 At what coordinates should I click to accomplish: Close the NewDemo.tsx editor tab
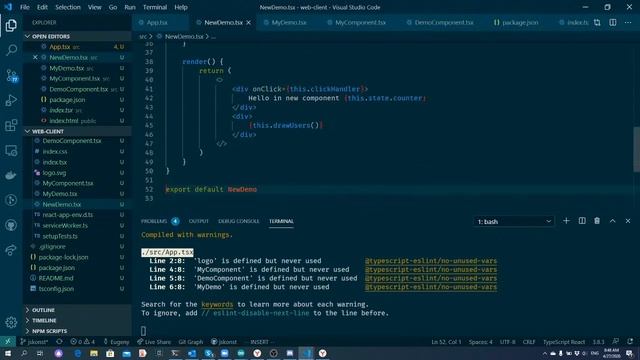point(249,22)
